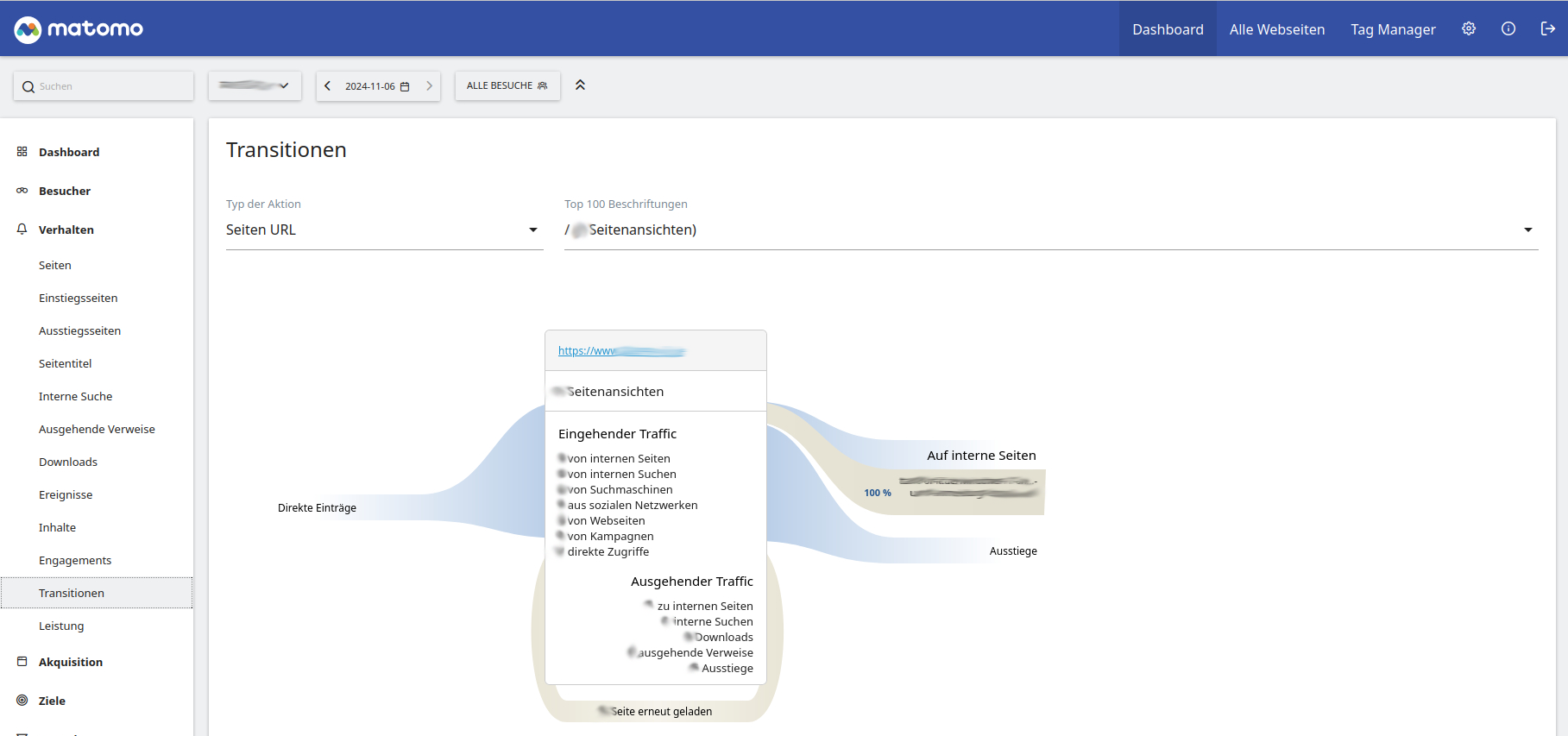The image size is (1568, 736).
Task: Go to previous date with left arrow
Action: [x=328, y=85]
